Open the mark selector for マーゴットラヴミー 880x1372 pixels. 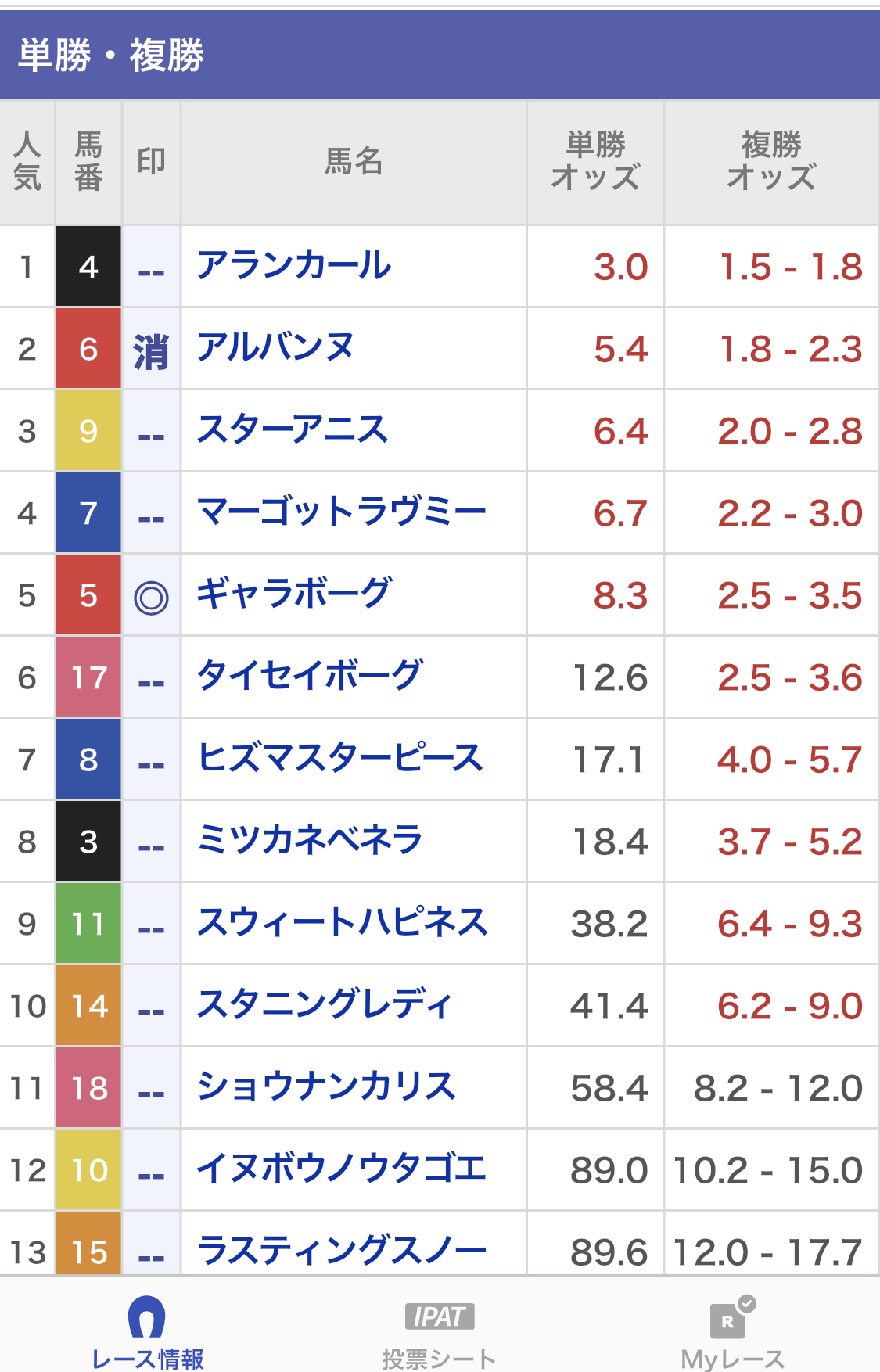[151, 515]
